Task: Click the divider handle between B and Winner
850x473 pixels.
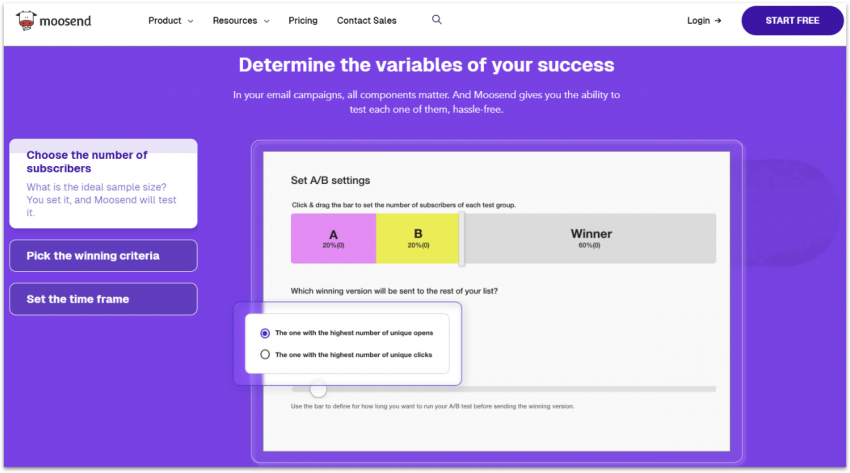Action: coord(461,238)
